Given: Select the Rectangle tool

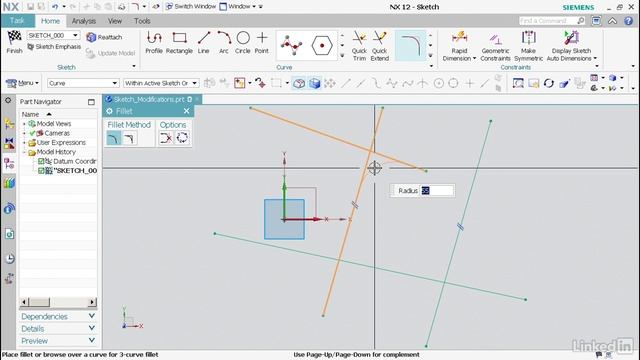Looking at the screenshot, I should coord(179,42).
